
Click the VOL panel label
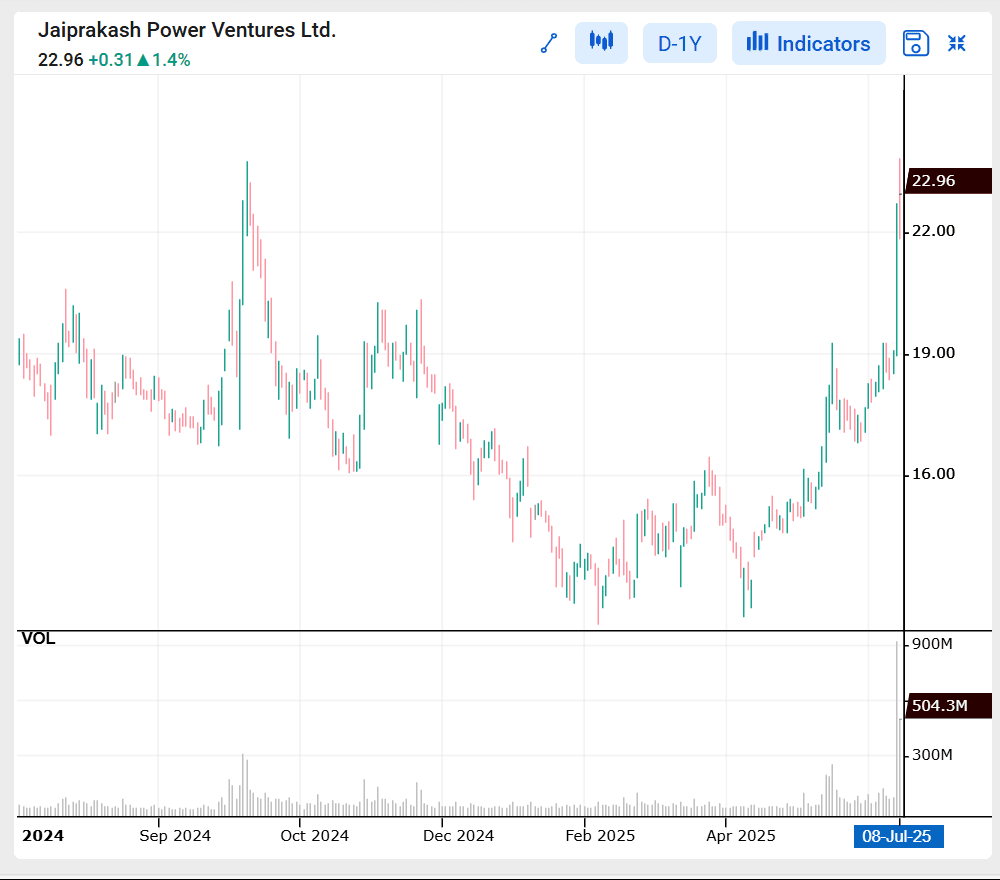[x=38, y=638]
